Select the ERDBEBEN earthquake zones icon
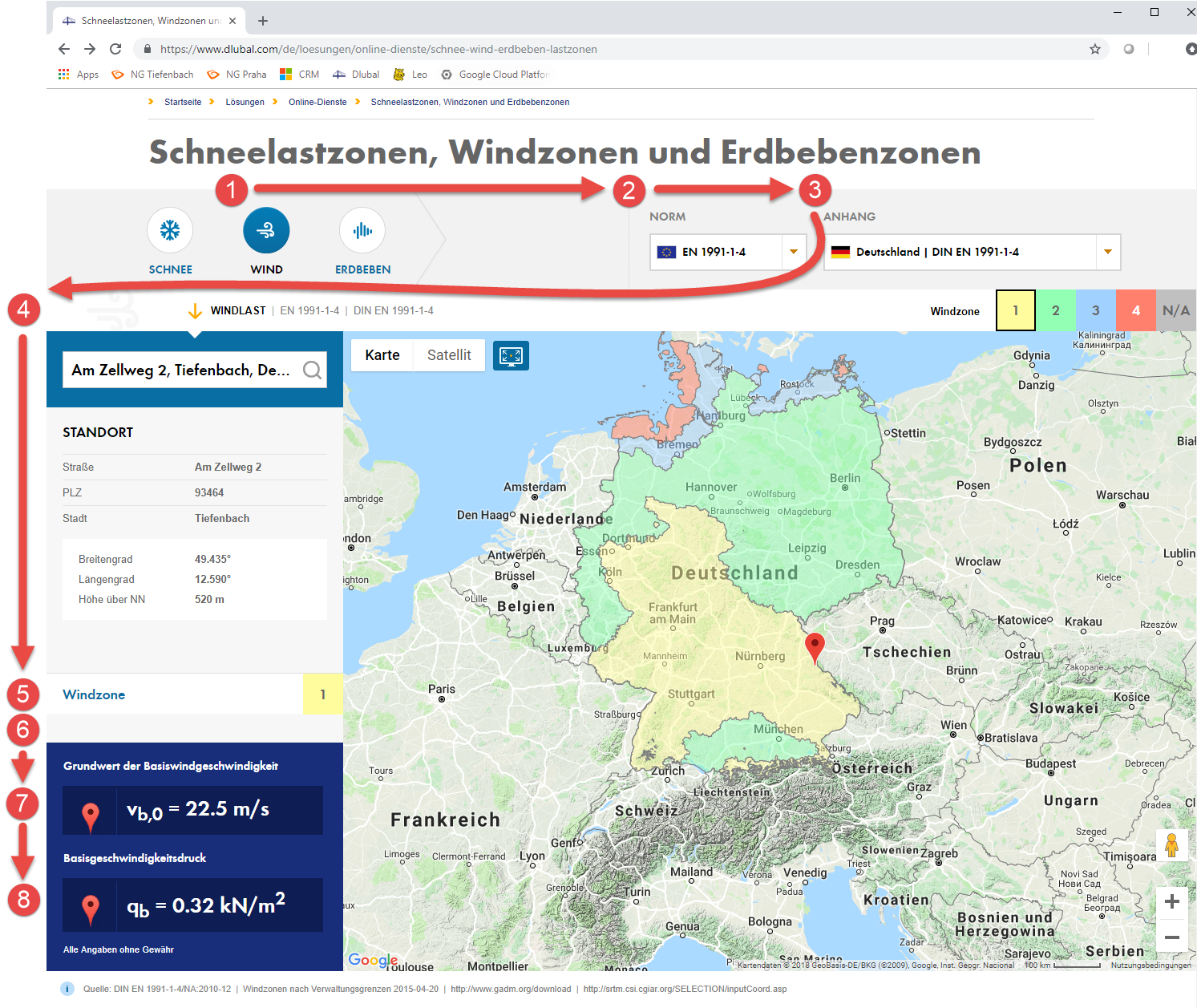The height and width of the screenshot is (1008, 1197). point(362,230)
